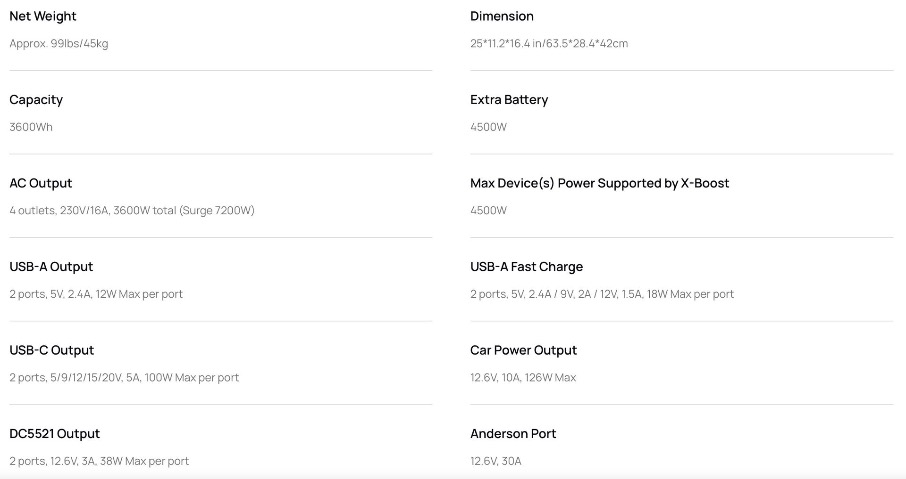Click the AC Output heading
This screenshot has height=479, width=906.
[40, 183]
